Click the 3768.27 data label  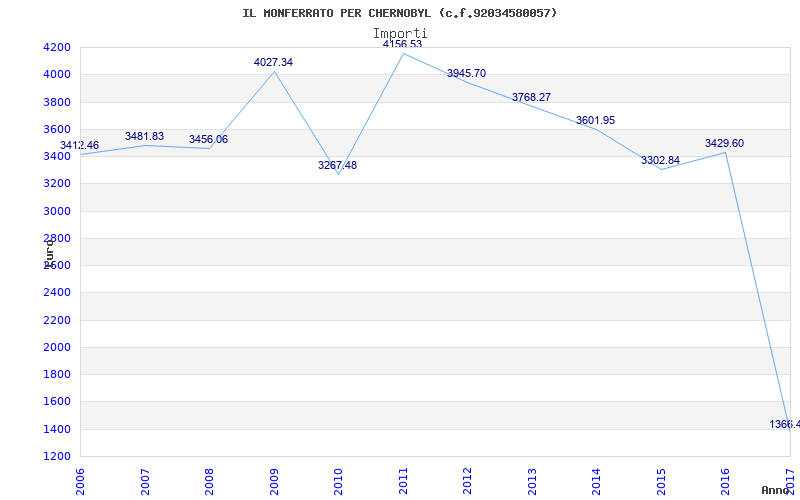pyautogui.click(x=532, y=97)
